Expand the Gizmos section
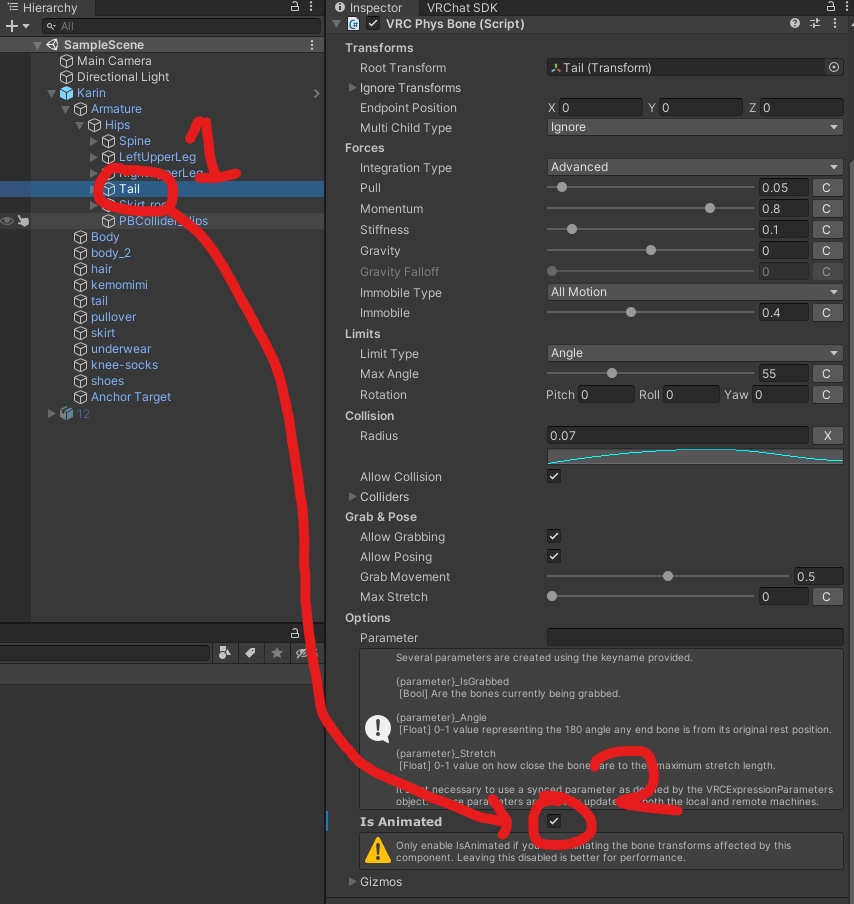This screenshot has height=904, width=854. pos(352,882)
